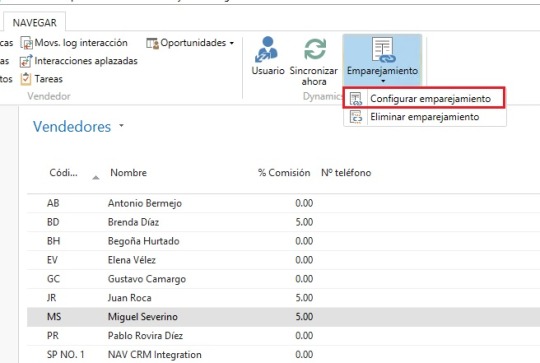The height and width of the screenshot is (363, 540).
Task: Select the Tareas ribbon label
Action: (x=49, y=79)
